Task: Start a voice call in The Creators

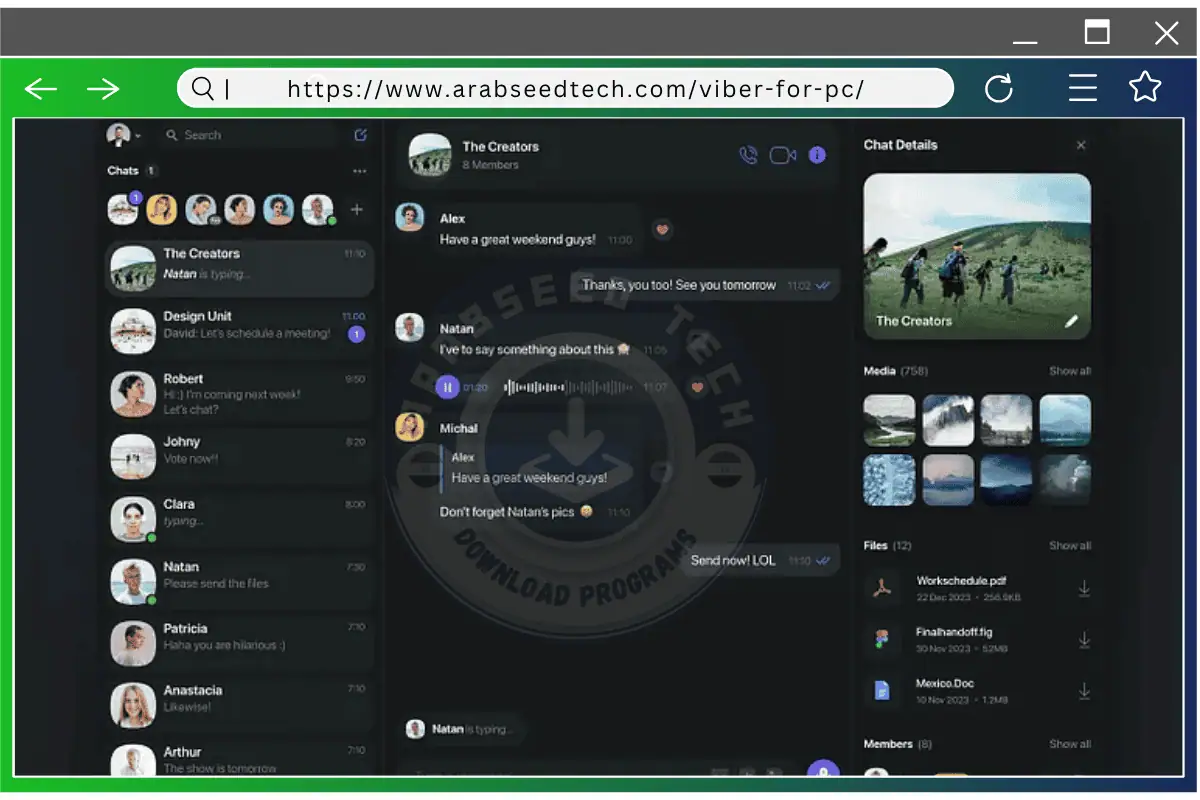Action: pos(748,155)
